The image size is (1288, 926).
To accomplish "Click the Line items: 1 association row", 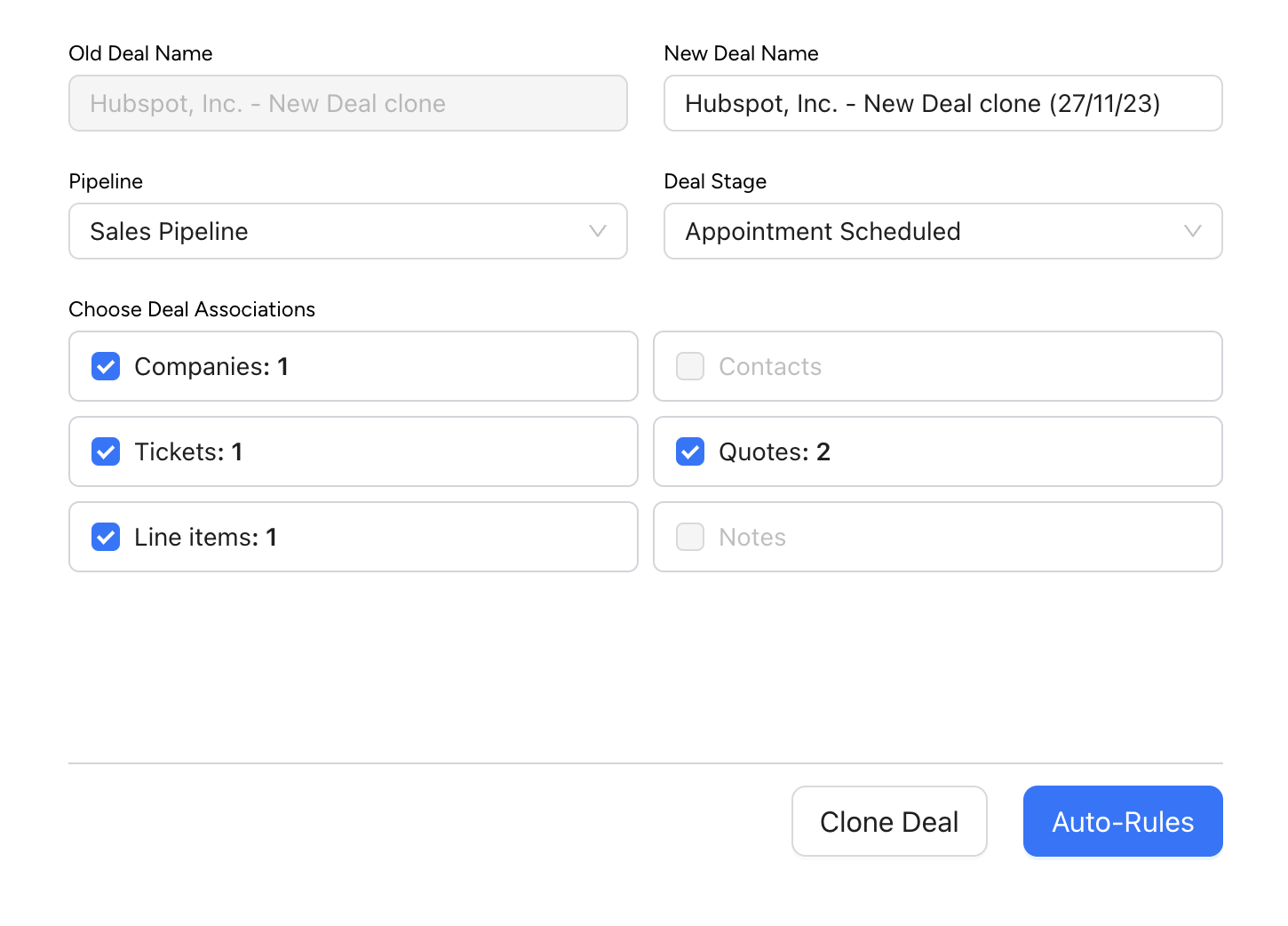I will coord(400,537).
